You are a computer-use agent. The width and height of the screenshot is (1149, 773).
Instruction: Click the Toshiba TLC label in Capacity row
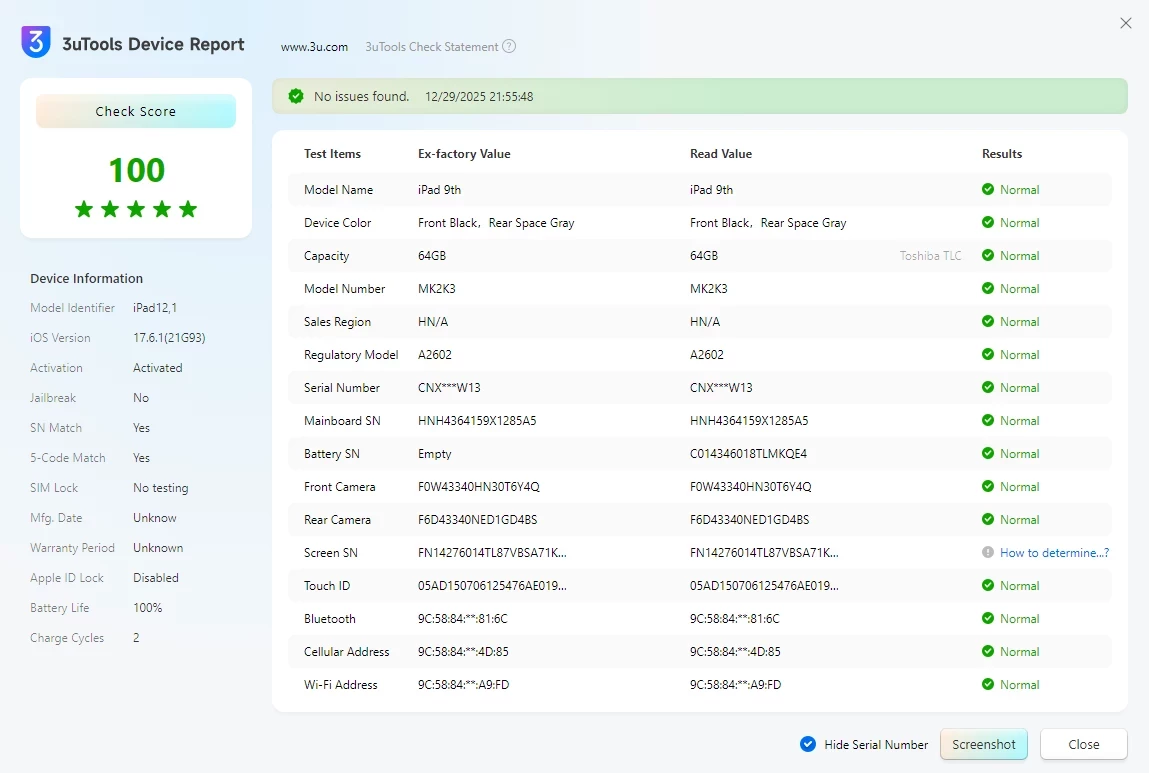click(x=930, y=256)
